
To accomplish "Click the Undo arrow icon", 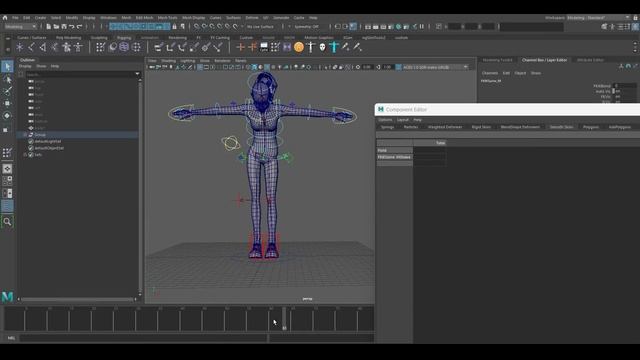I will point(71,27).
